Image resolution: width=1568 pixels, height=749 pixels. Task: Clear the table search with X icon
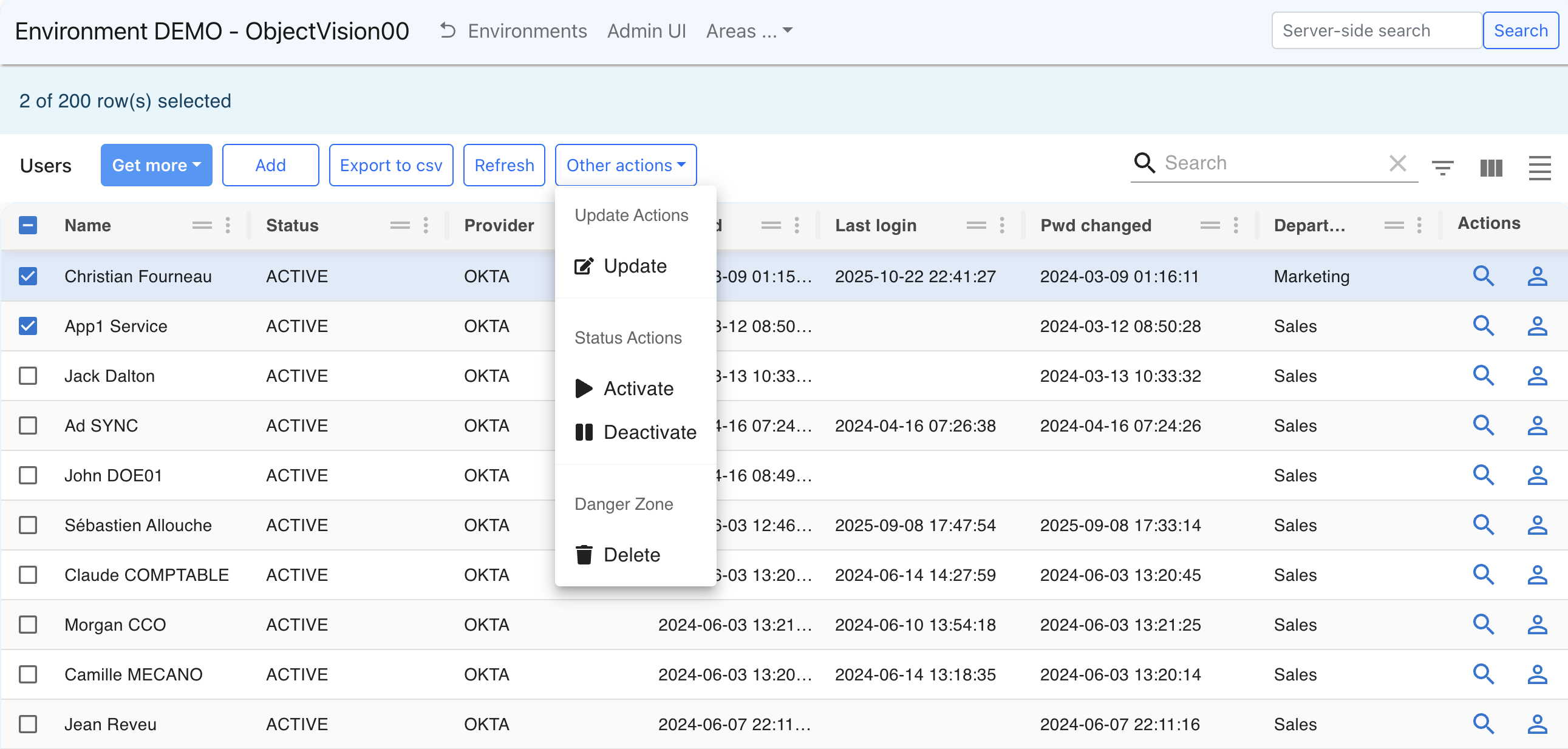(x=1397, y=163)
